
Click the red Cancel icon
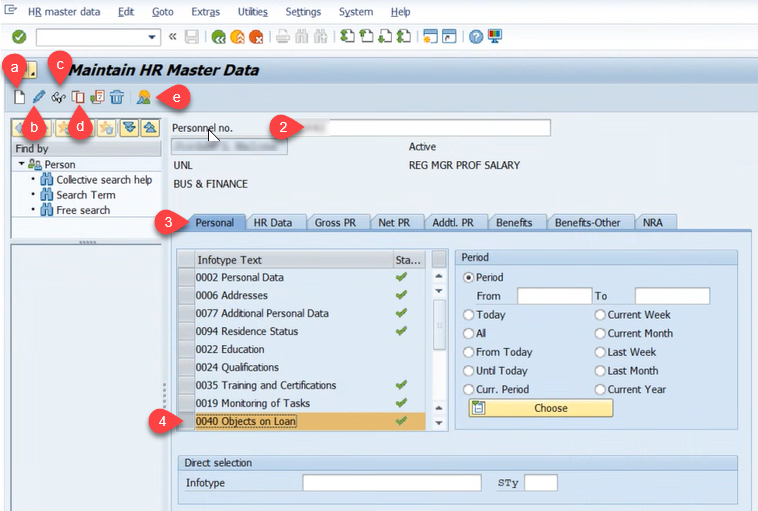256,37
